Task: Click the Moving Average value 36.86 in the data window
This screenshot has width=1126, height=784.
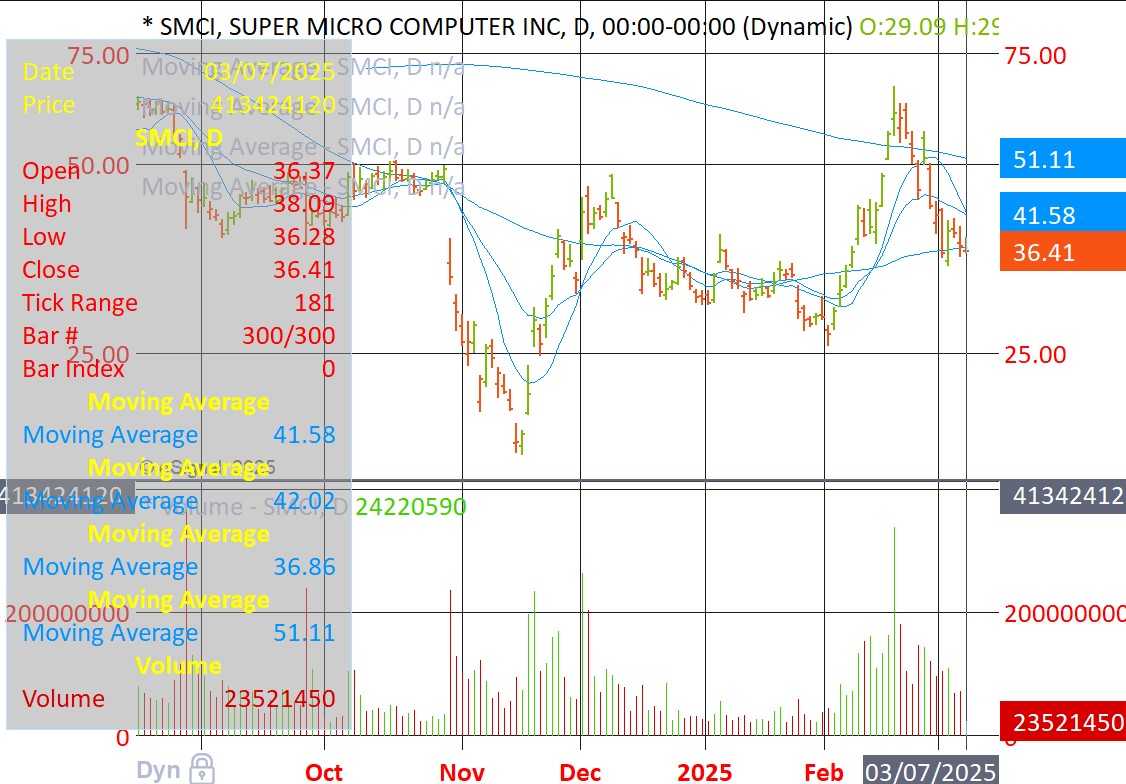Action: (304, 567)
